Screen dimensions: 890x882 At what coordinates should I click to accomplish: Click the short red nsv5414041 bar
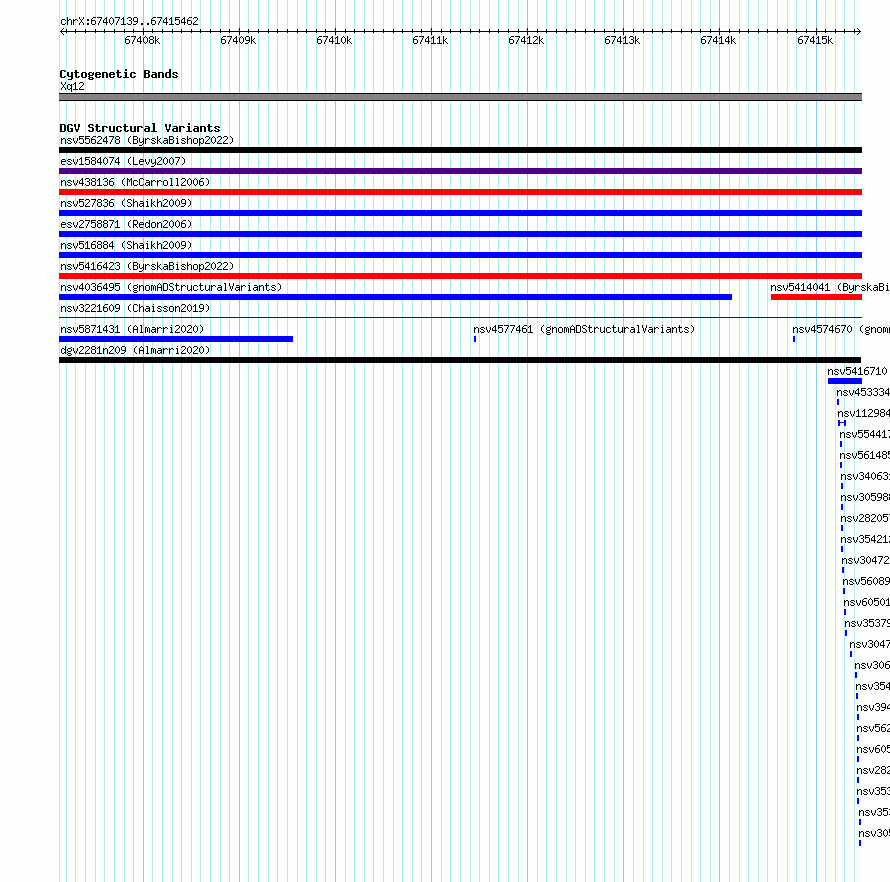pos(816,297)
